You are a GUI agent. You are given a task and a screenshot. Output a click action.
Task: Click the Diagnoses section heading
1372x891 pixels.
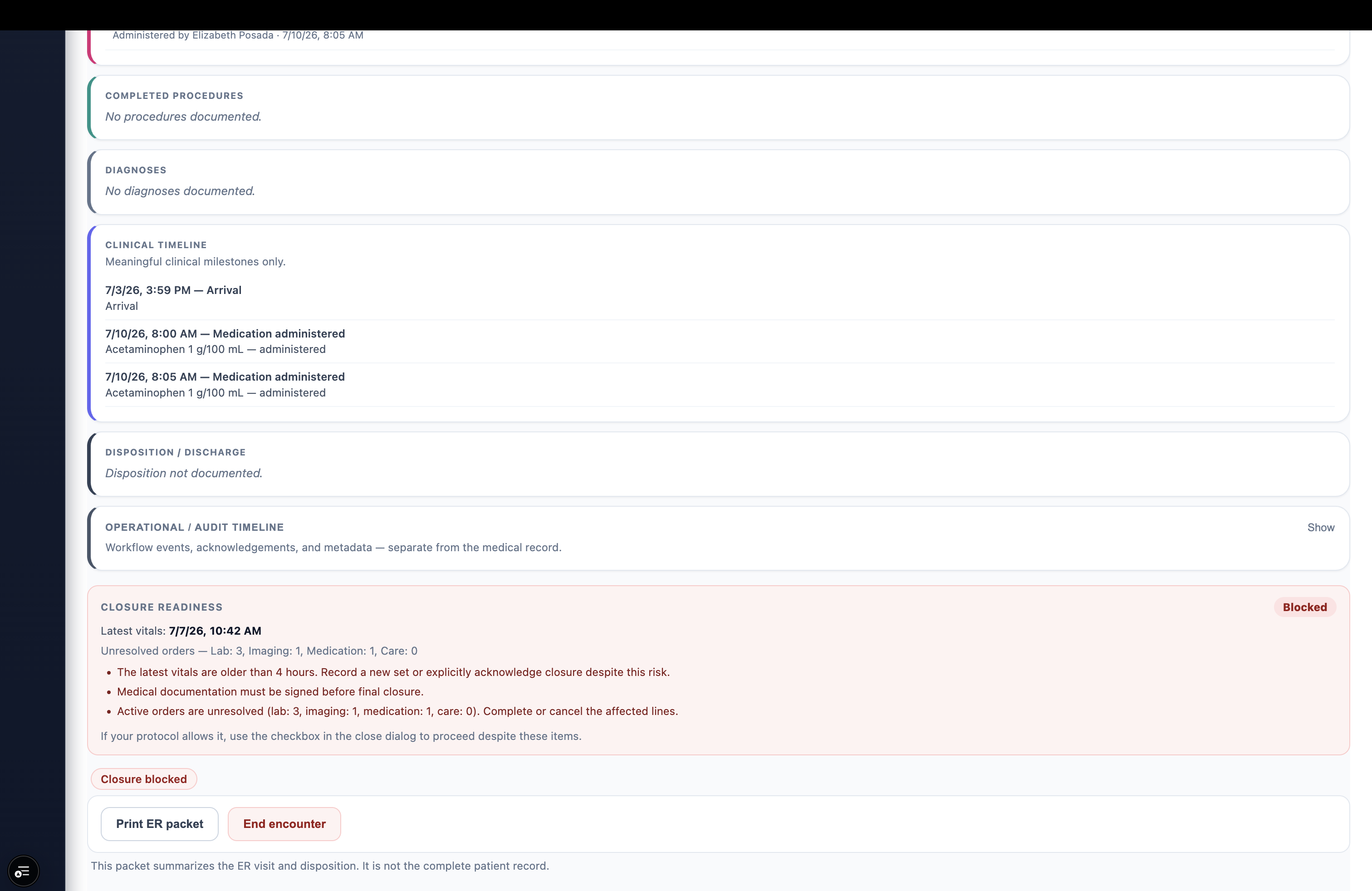[136, 170]
